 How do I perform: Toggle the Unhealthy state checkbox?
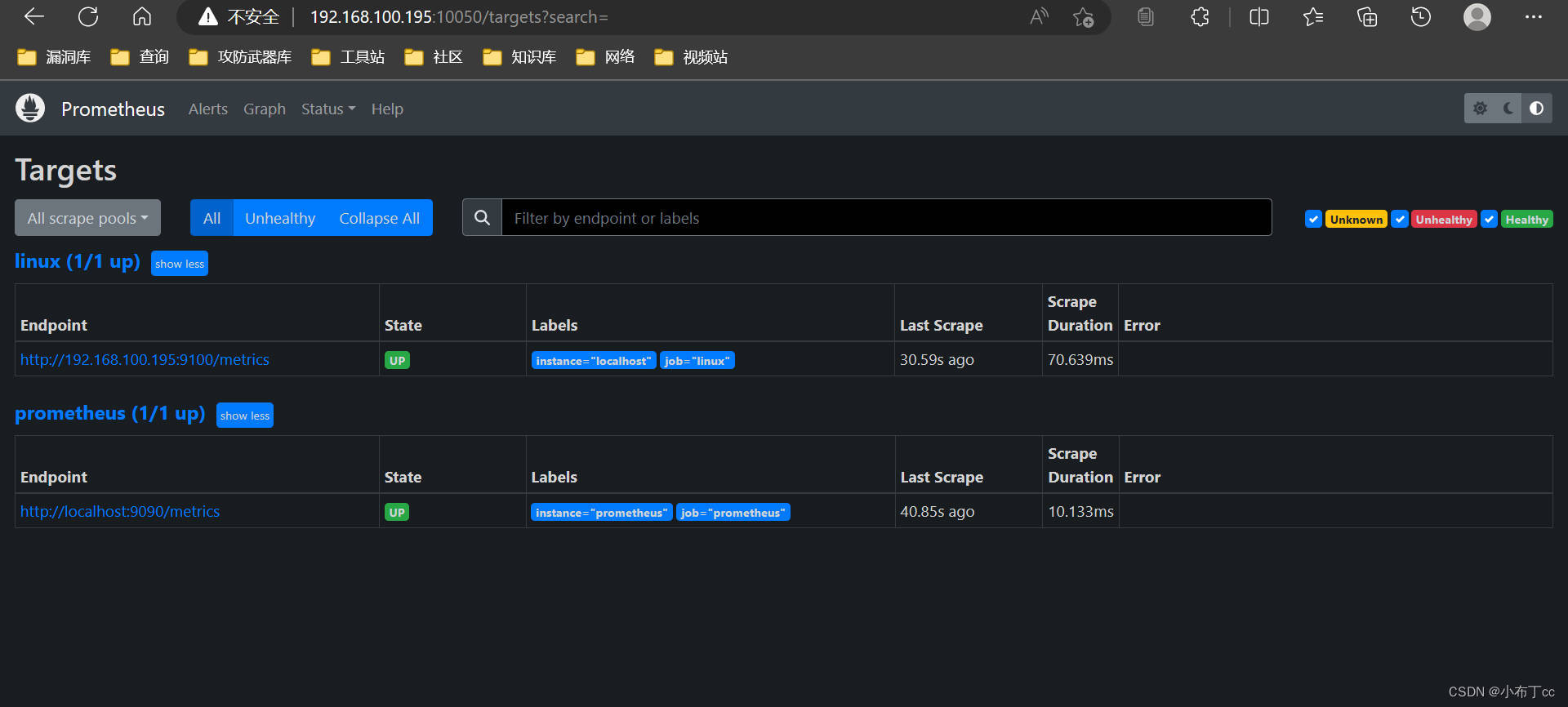click(1400, 219)
